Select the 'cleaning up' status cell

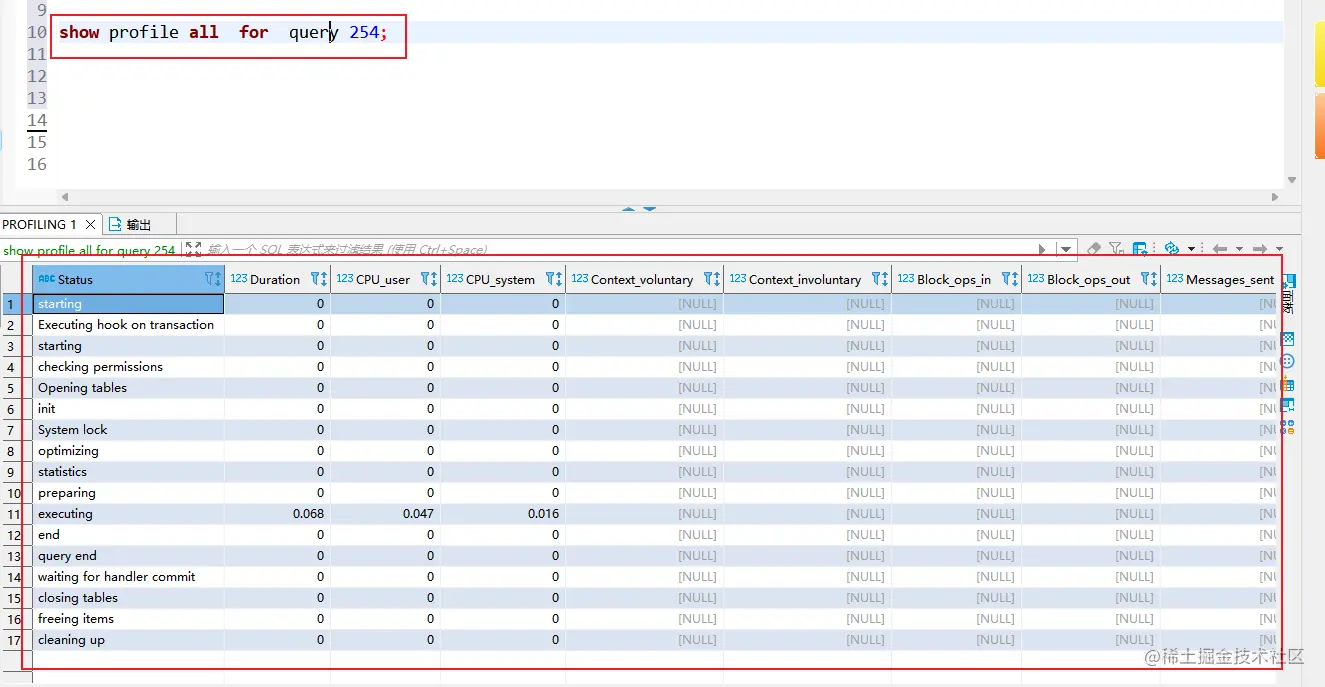pyautogui.click(x=128, y=640)
